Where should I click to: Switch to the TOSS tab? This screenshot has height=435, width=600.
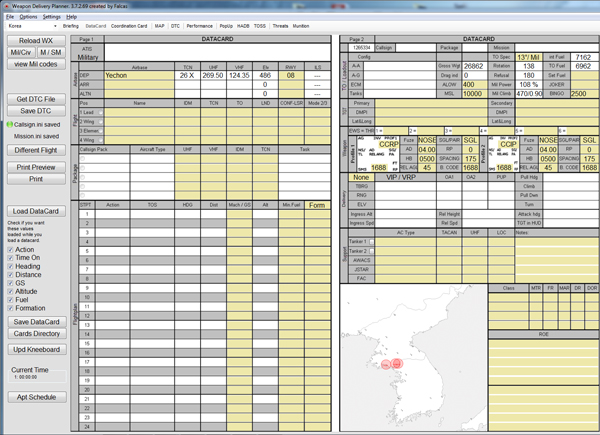[260, 26]
